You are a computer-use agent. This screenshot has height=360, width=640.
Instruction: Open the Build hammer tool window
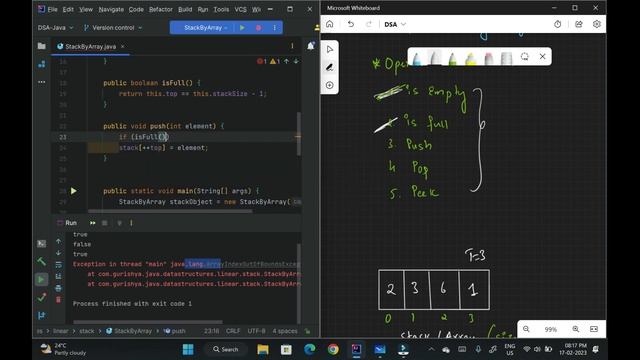coord(42,261)
